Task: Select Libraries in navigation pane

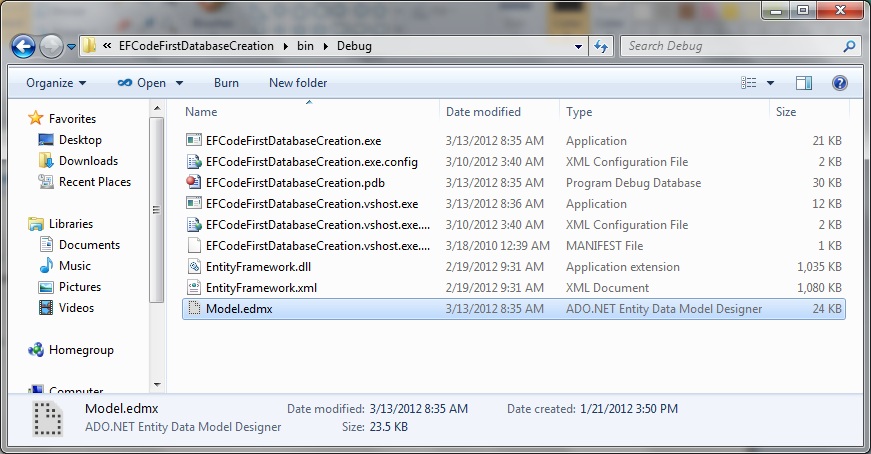Action: click(71, 223)
